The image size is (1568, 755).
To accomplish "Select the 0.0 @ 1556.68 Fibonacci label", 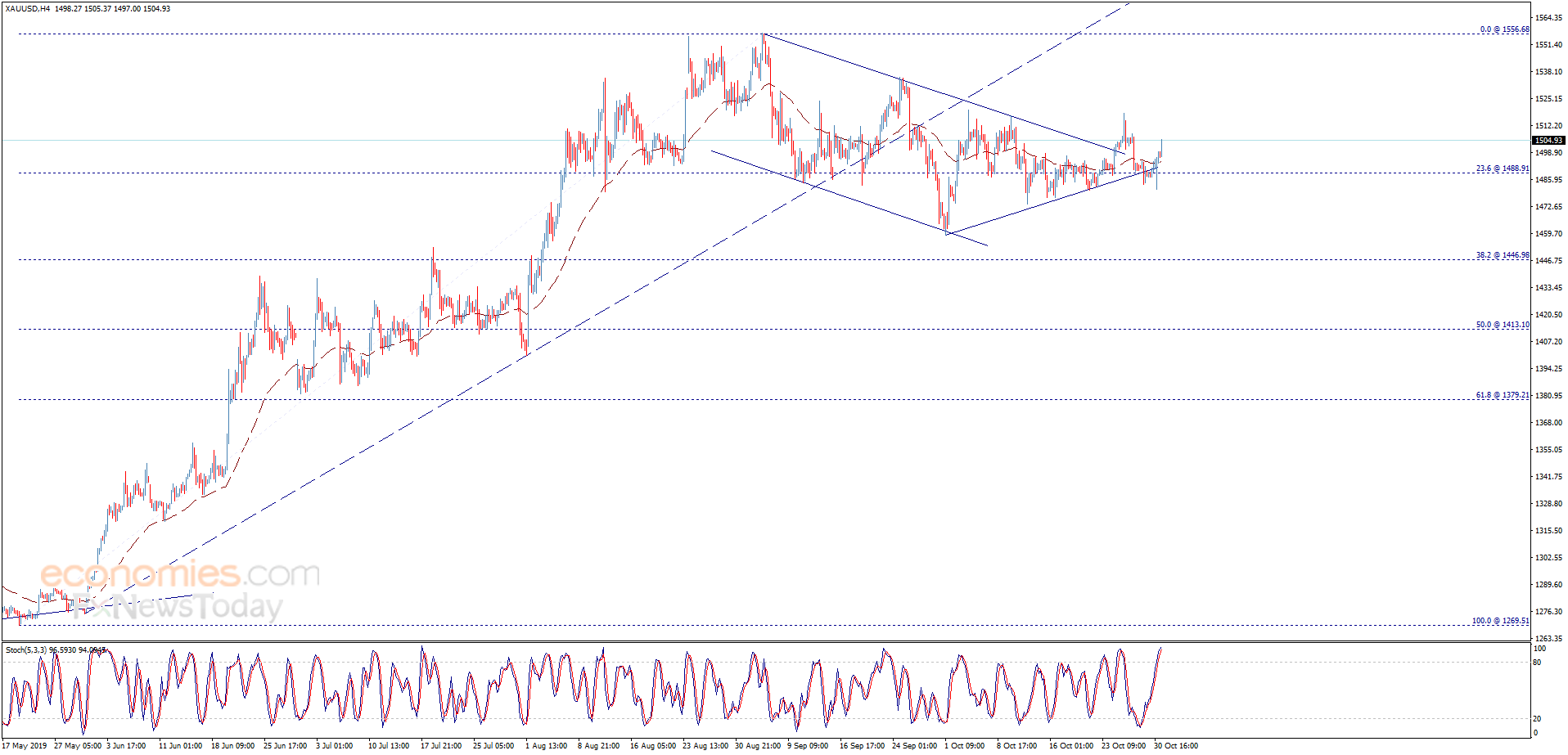I will tap(1504, 29).
